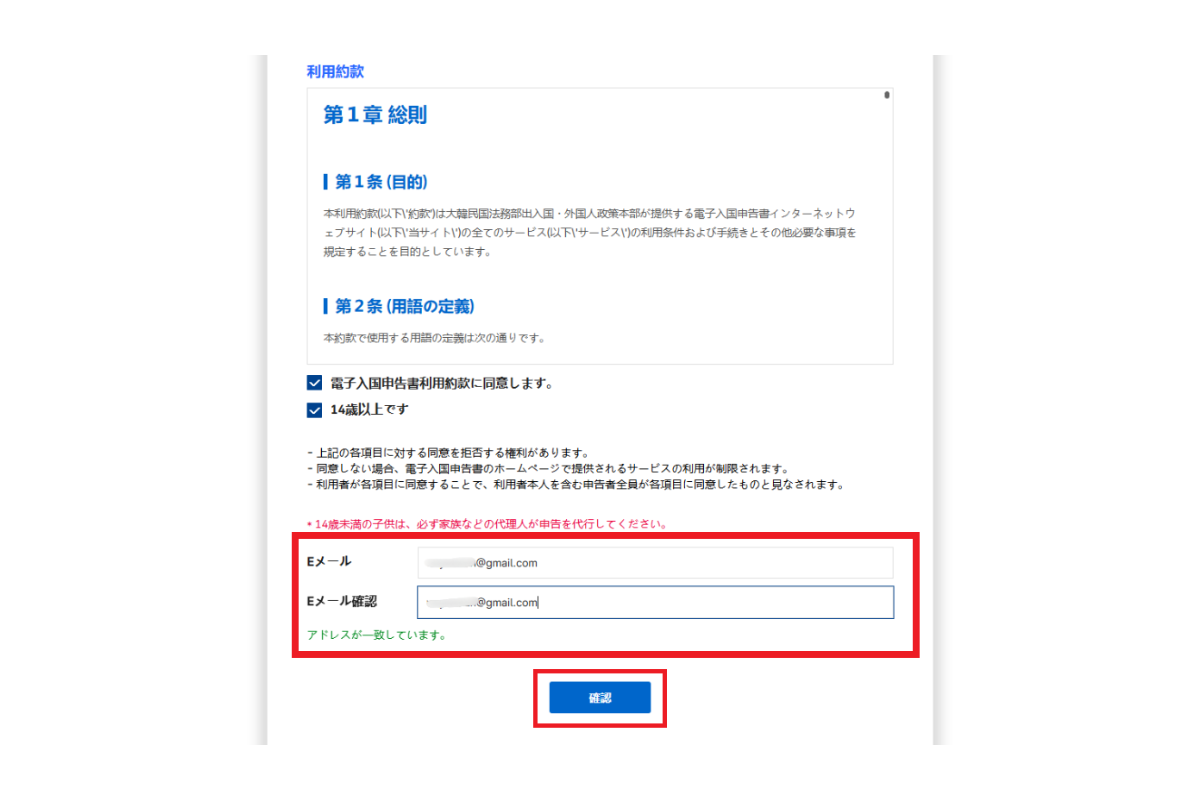Image resolution: width=1200 pixels, height=800 pixels.
Task: Click the Eメール確認 field label
Action: (341, 601)
